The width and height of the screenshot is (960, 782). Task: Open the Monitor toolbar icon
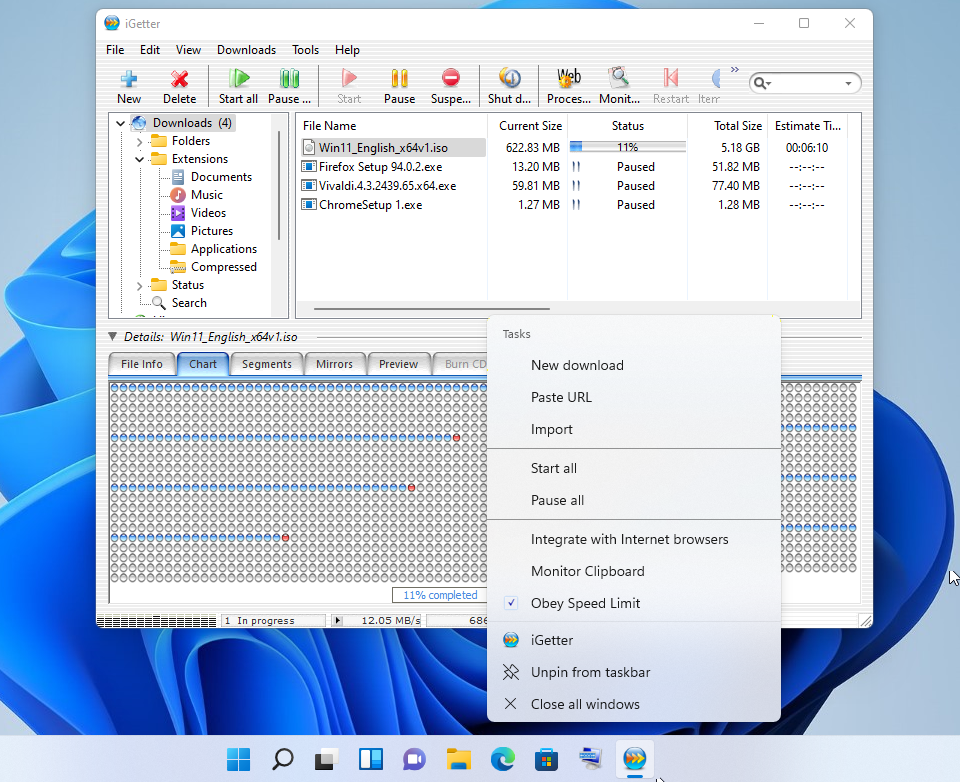[x=620, y=79]
